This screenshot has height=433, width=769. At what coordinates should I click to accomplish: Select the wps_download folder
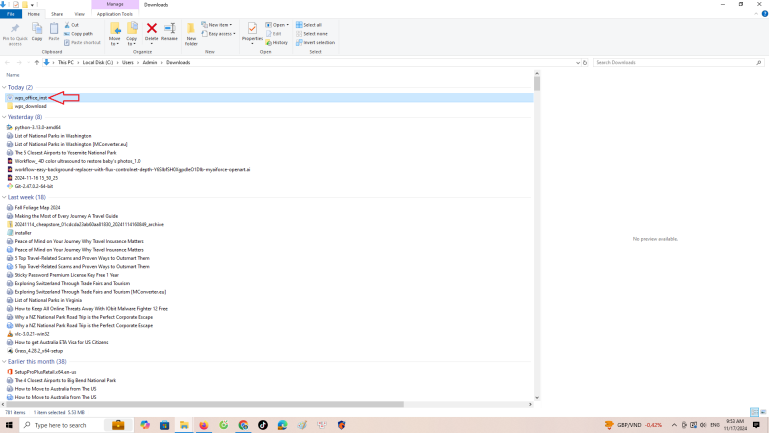[x=30, y=106]
